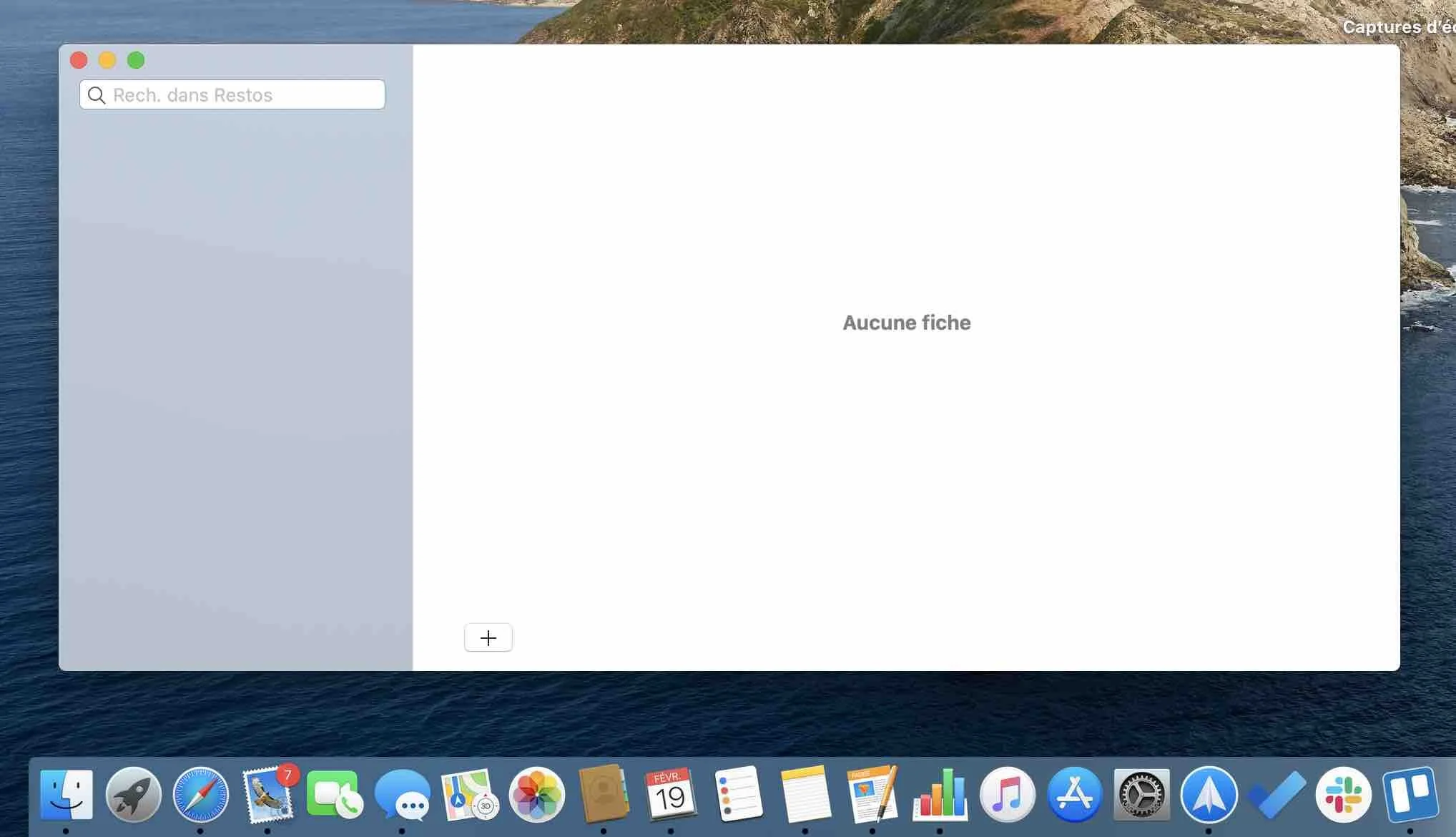1456x837 pixels.
Task: Open the Reminders list app
Action: (x=738, y=795)
